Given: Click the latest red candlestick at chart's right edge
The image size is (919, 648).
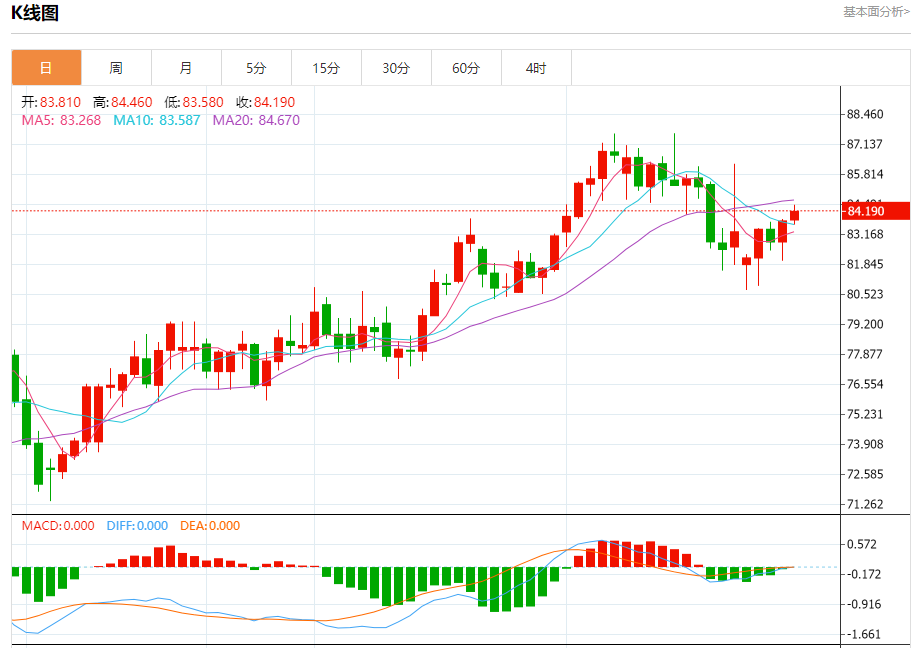Looking at the screenshot, I should 795,215.
